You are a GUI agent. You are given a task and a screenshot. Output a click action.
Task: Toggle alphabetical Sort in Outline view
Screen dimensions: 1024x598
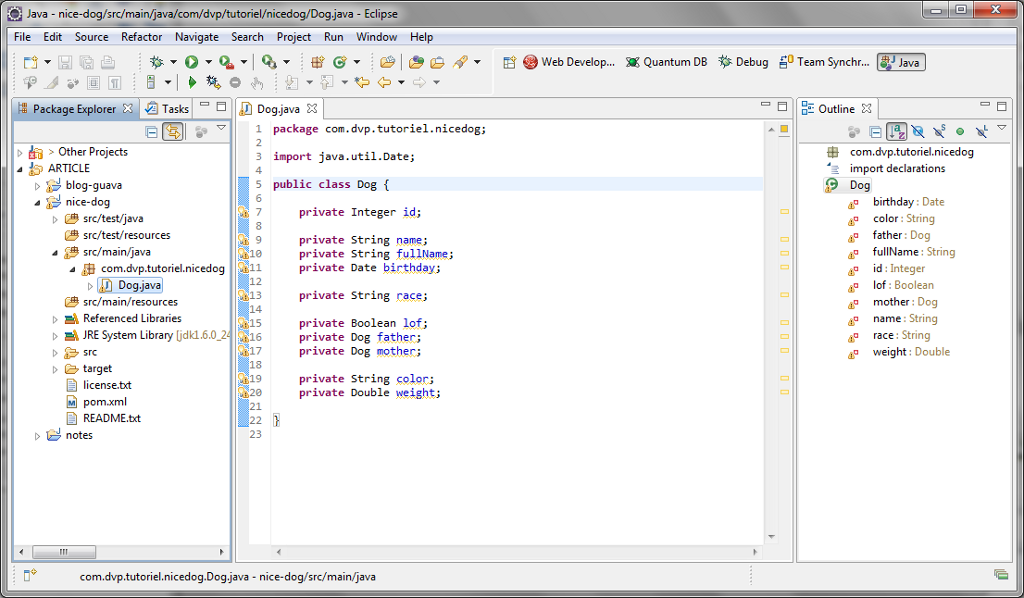point(897,131)
